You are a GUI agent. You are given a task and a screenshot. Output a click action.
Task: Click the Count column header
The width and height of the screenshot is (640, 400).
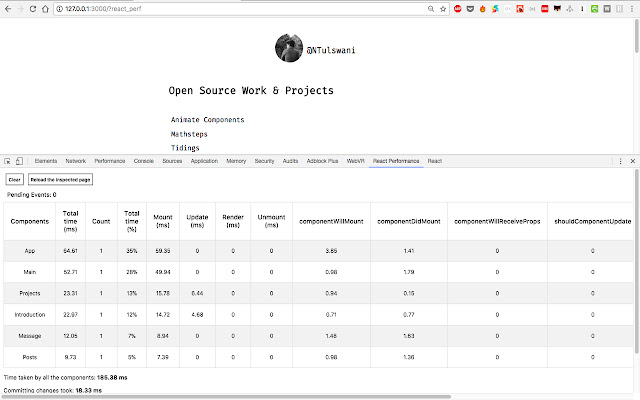tap(101, 221)
